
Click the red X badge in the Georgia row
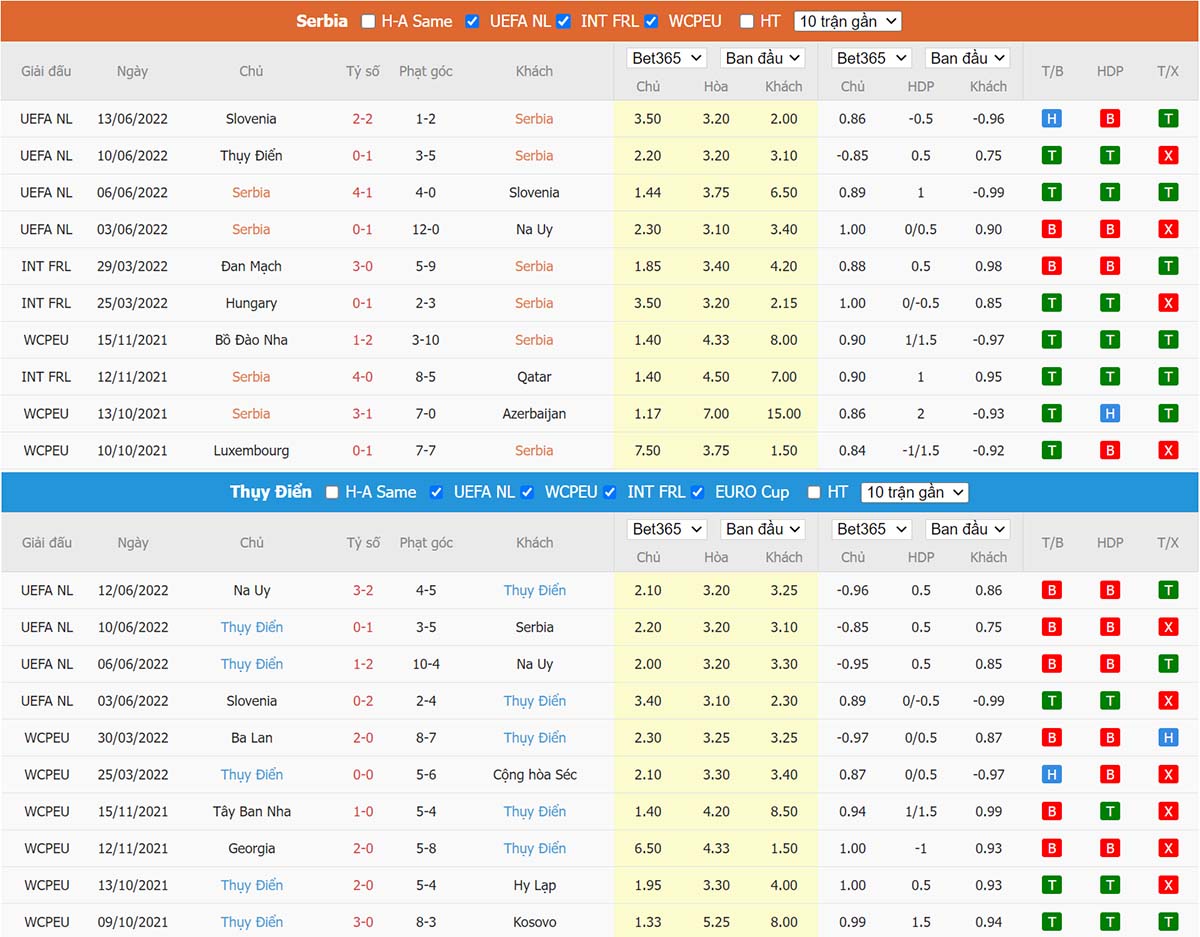coord(1168,848)
